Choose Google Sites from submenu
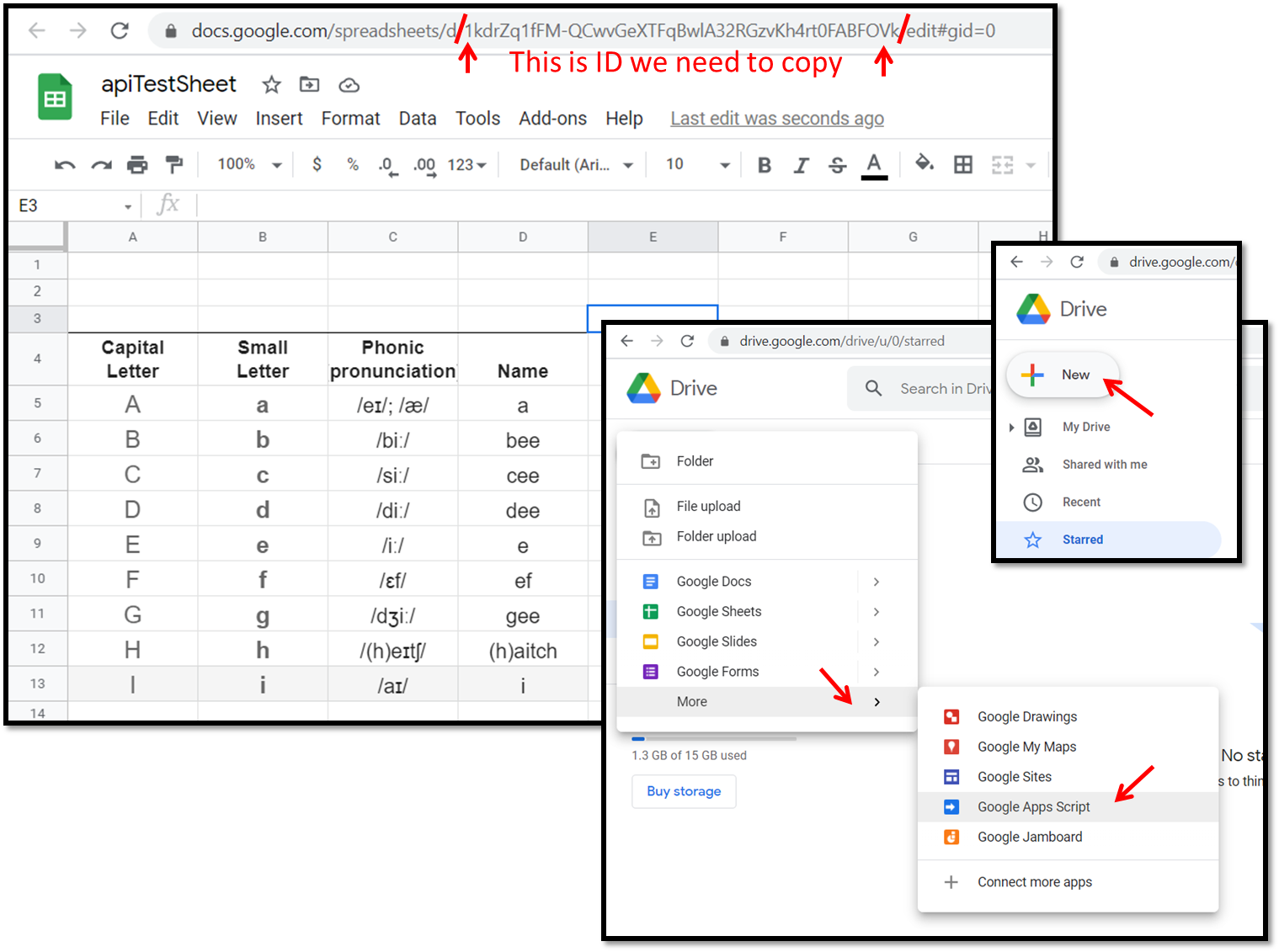 pos(1068,777)
